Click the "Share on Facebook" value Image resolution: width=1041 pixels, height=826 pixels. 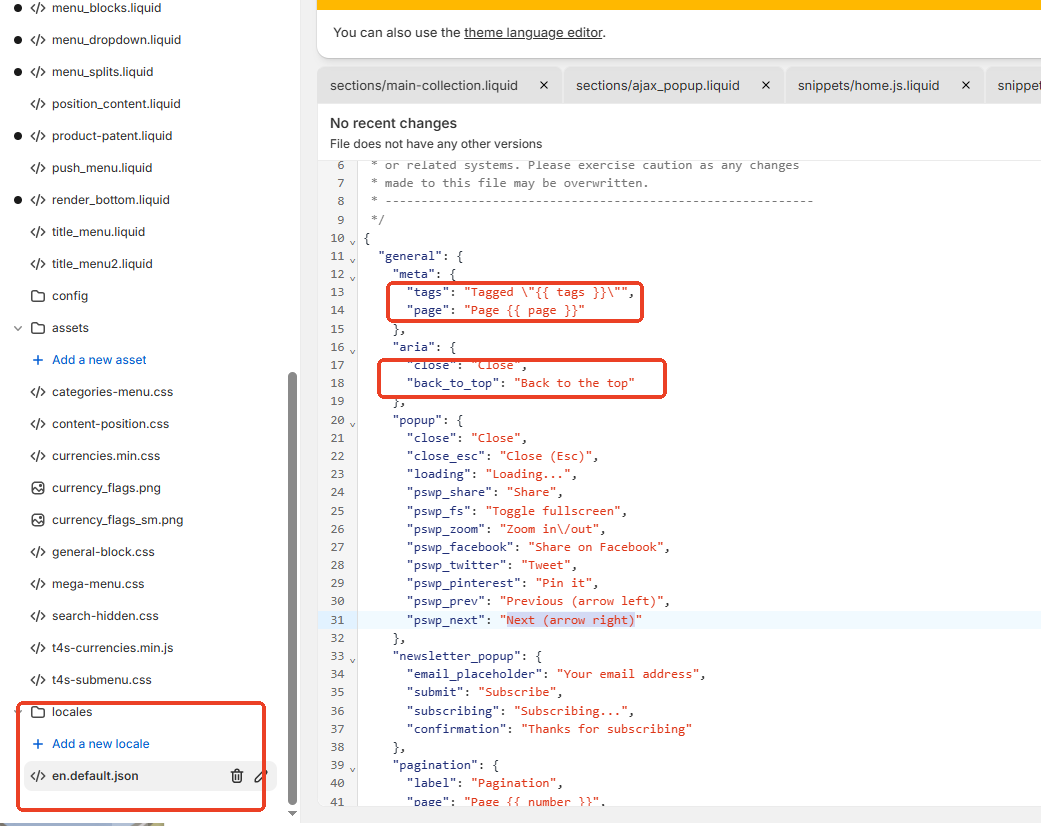(x=596, y=547)
